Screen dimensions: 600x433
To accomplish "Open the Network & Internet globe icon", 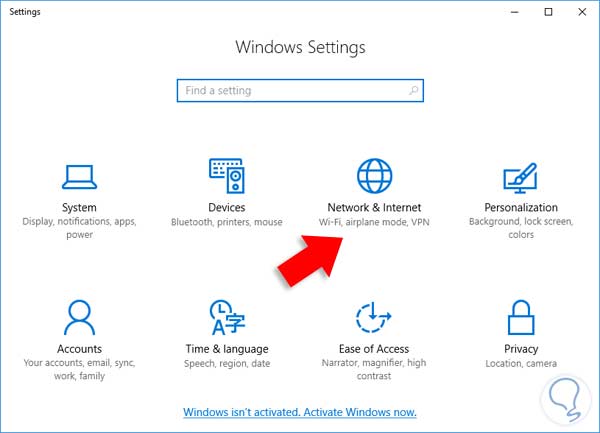I will point(374,176).
